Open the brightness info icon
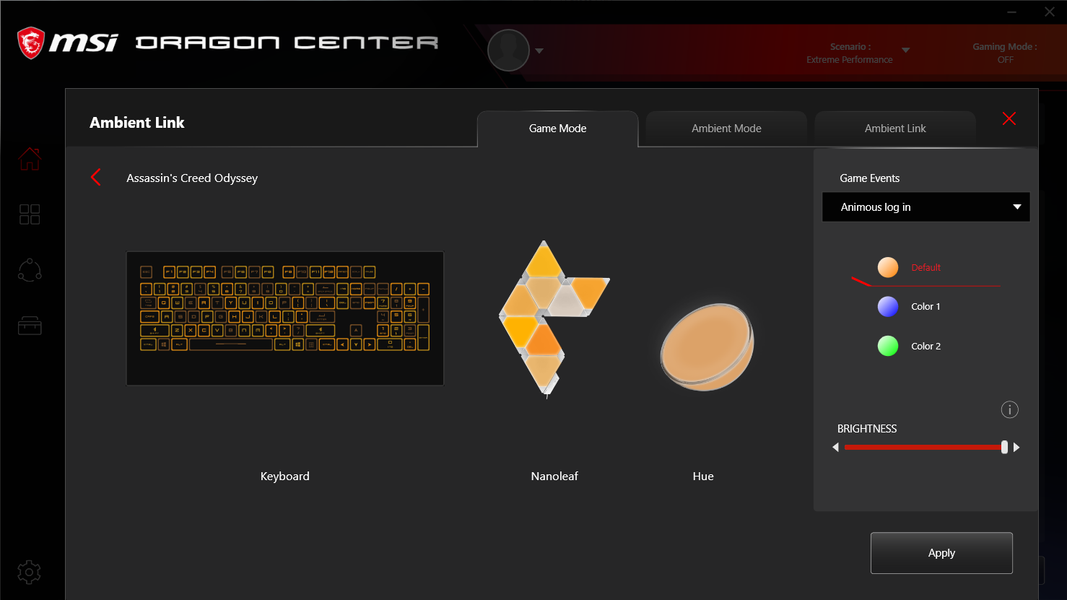1067x600 pixels. click(1009, 410)
